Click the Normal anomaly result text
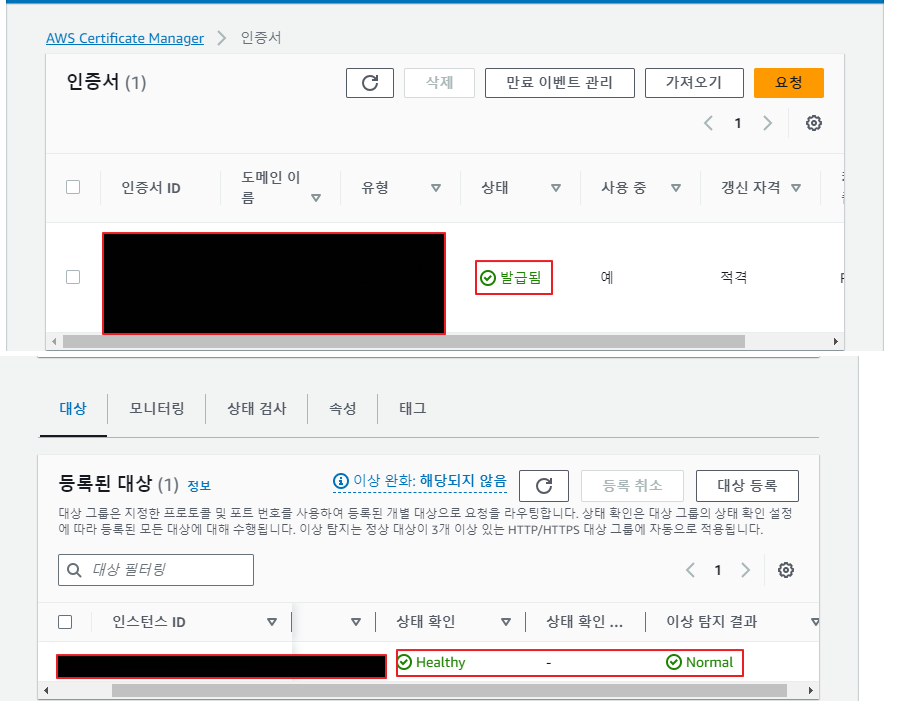 pyautogui.click(x=710, y=662)
